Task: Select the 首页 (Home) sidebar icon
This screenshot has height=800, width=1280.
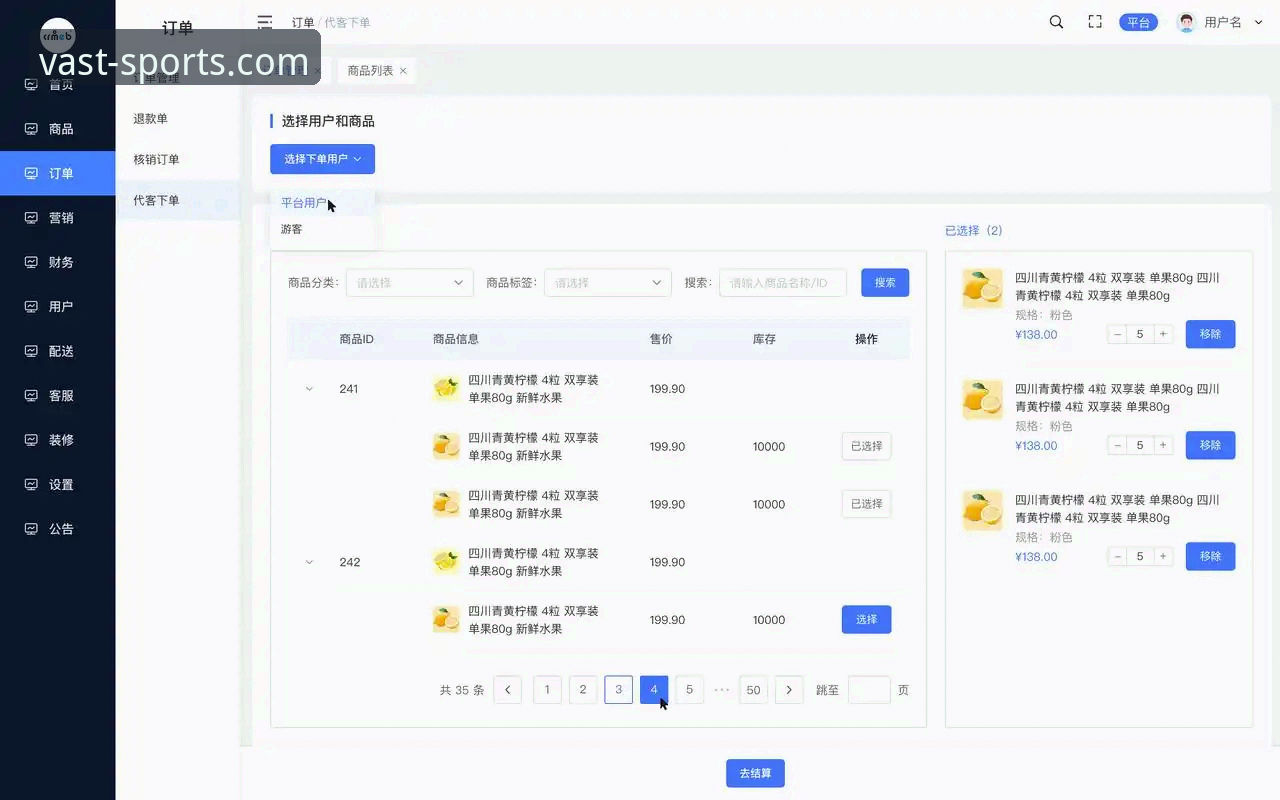Action: 30,84
